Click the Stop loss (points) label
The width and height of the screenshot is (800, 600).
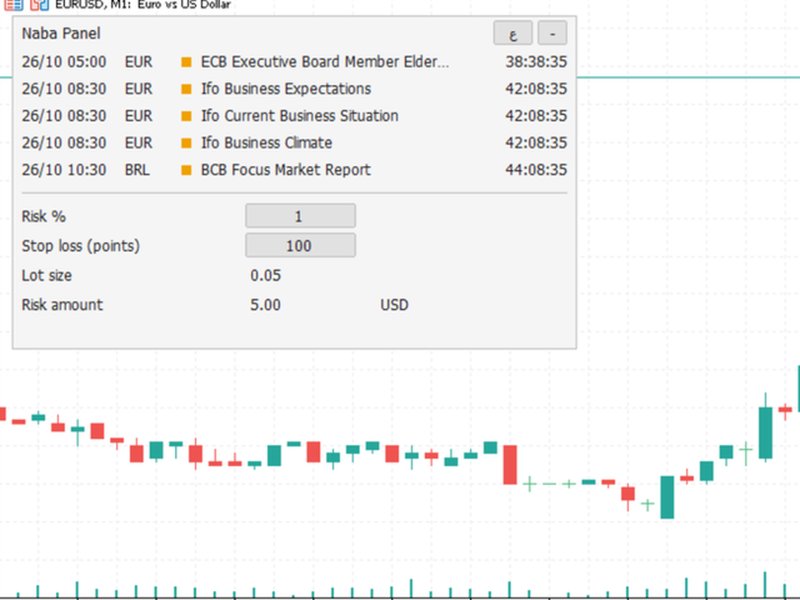[x=81, y=246]
